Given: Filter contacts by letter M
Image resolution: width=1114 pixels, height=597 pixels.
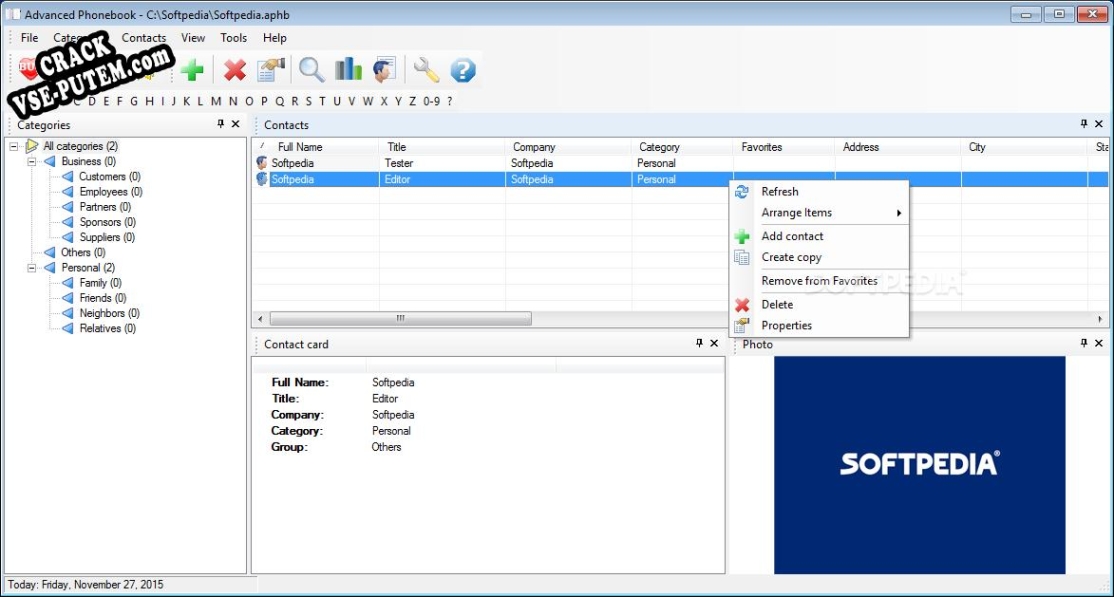Looking at the screenshot, I should 215,101.
